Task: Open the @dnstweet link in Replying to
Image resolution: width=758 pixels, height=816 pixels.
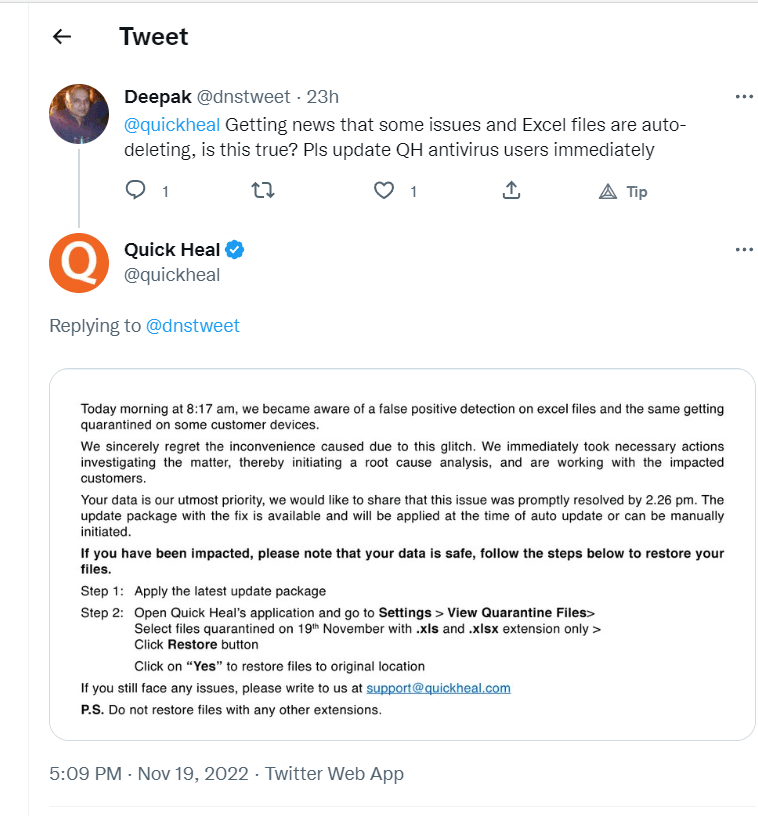Action: coord(193,326)
